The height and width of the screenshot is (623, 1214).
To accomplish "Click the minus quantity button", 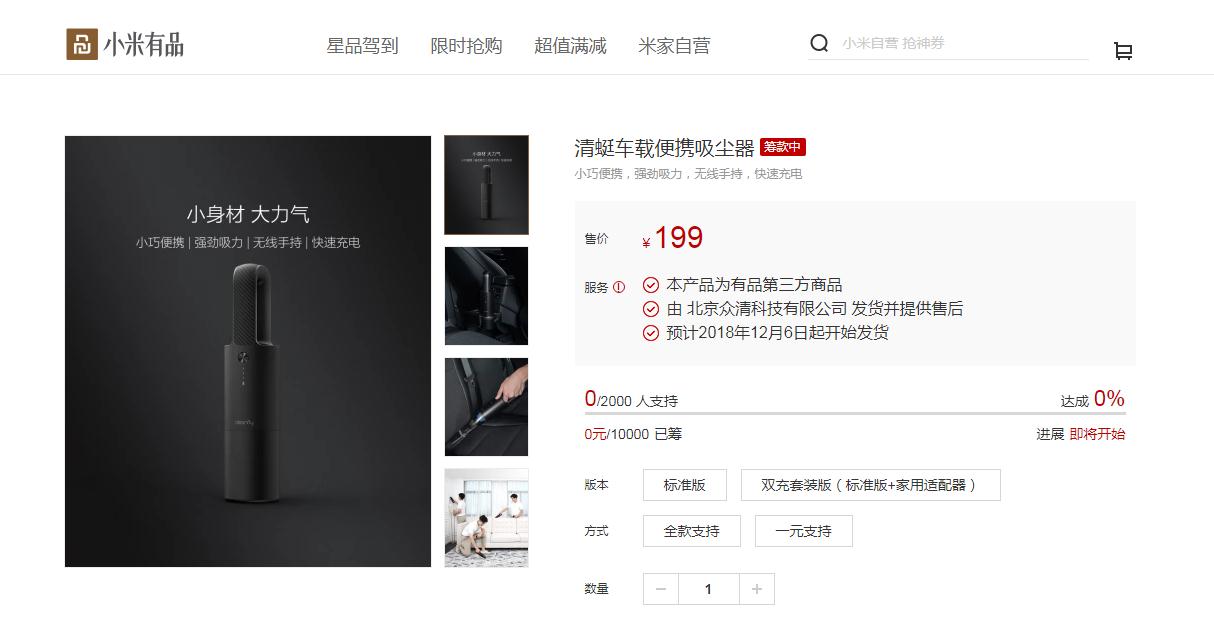I will 661,589.
